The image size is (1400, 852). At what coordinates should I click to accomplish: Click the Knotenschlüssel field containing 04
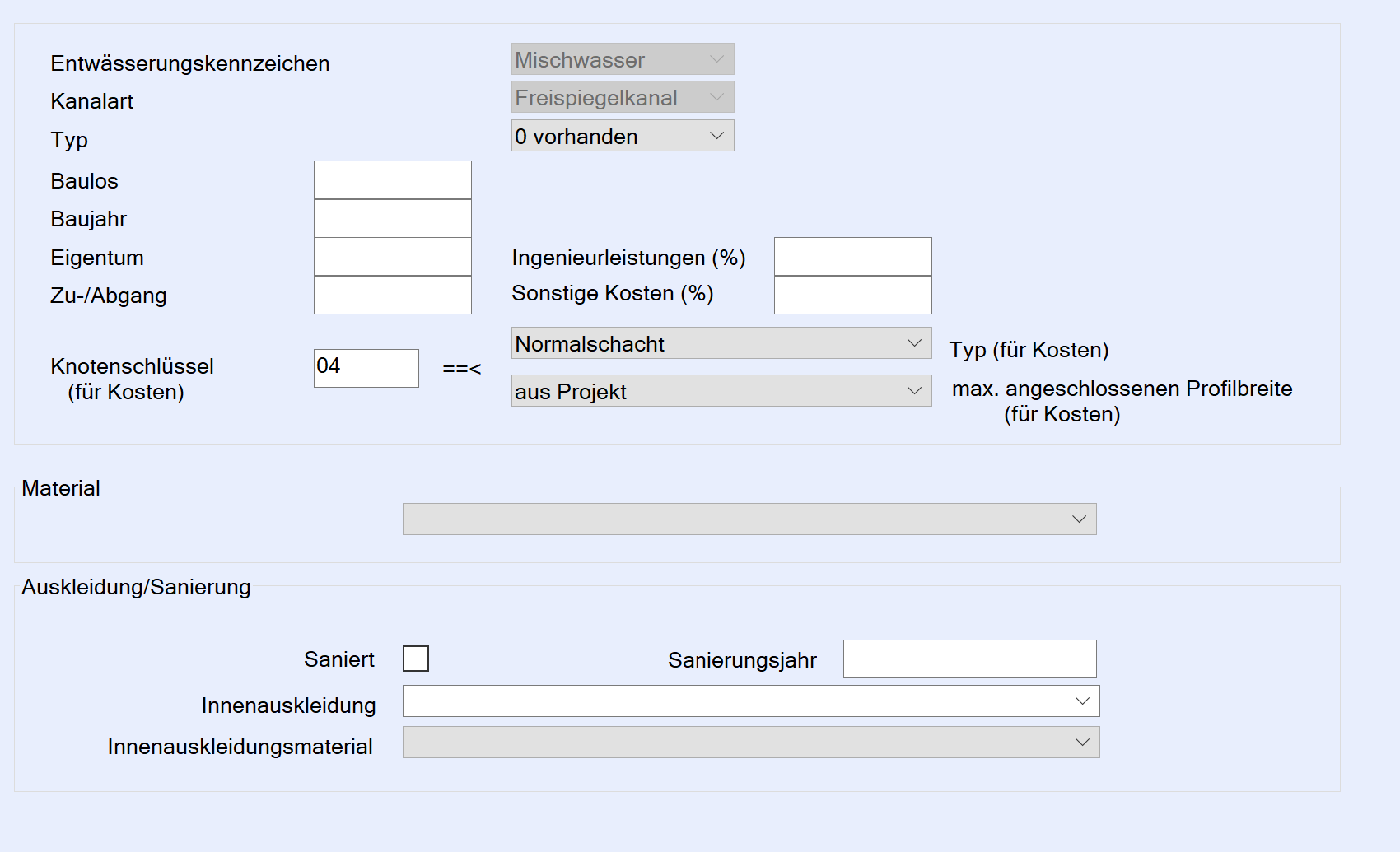coord(366,368)
